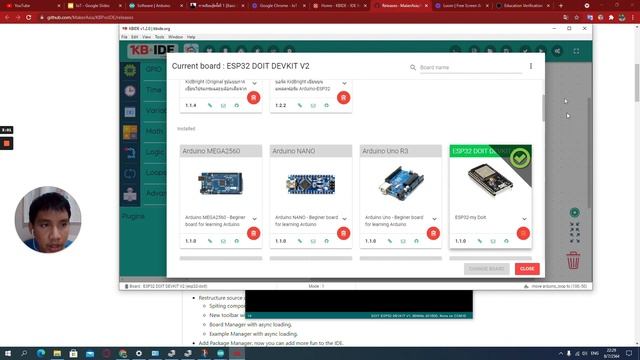
Task: Click the GPIO chip category icon
Action: coord(130,70)
